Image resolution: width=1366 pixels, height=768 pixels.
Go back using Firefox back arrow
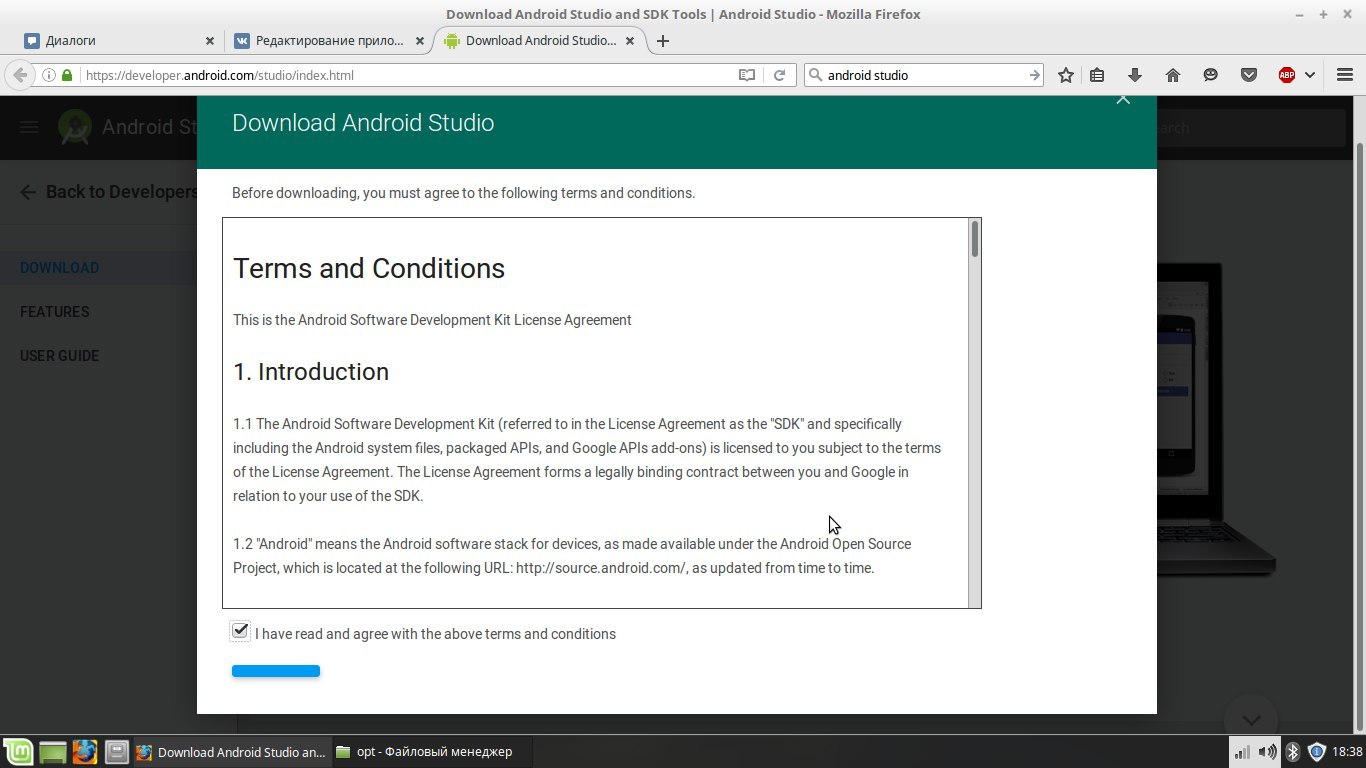[20, 75]
